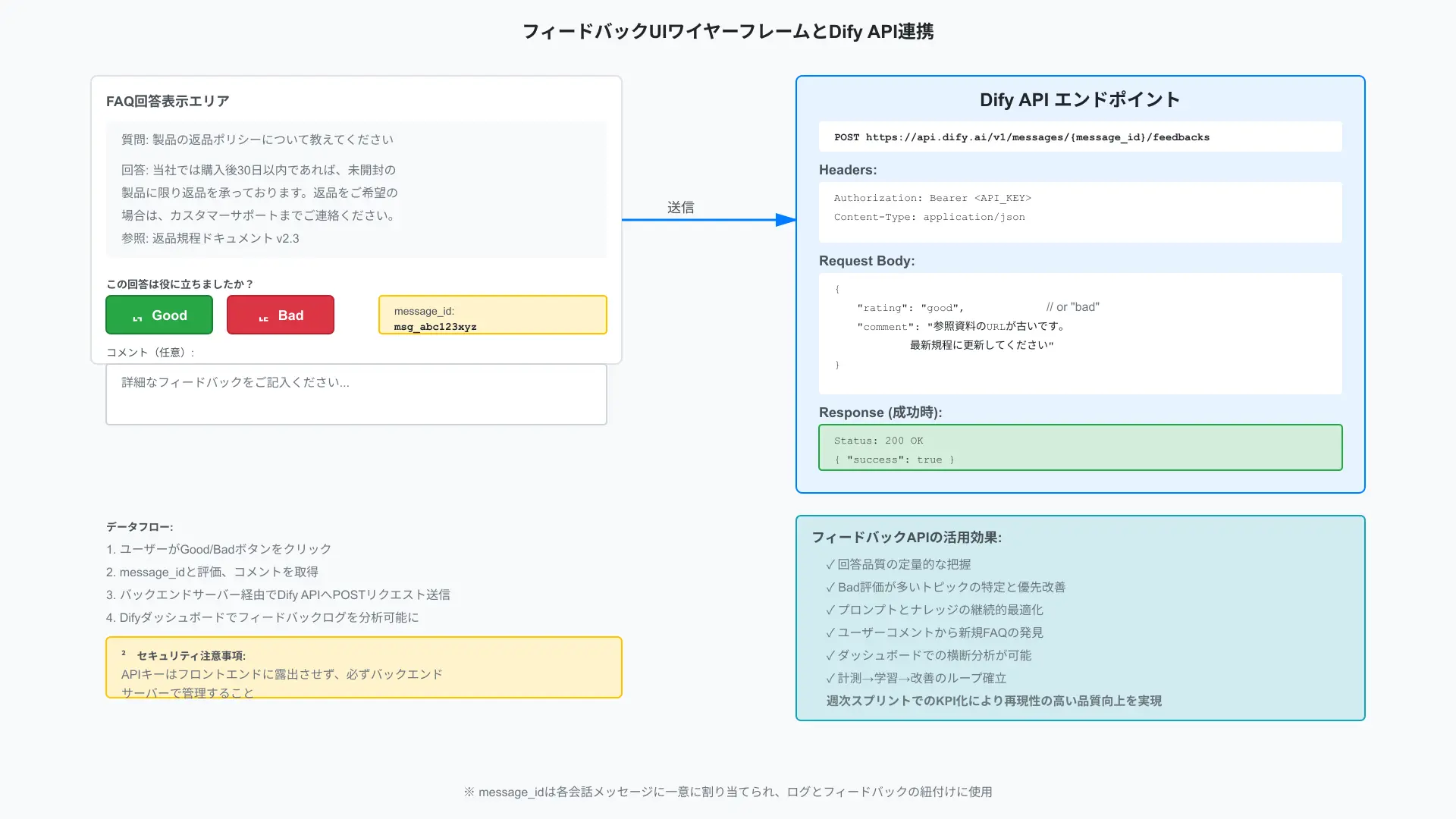Click the prompt この回答は役に立ちましたか？
The image size is (1456, 819).
[180, 284]
